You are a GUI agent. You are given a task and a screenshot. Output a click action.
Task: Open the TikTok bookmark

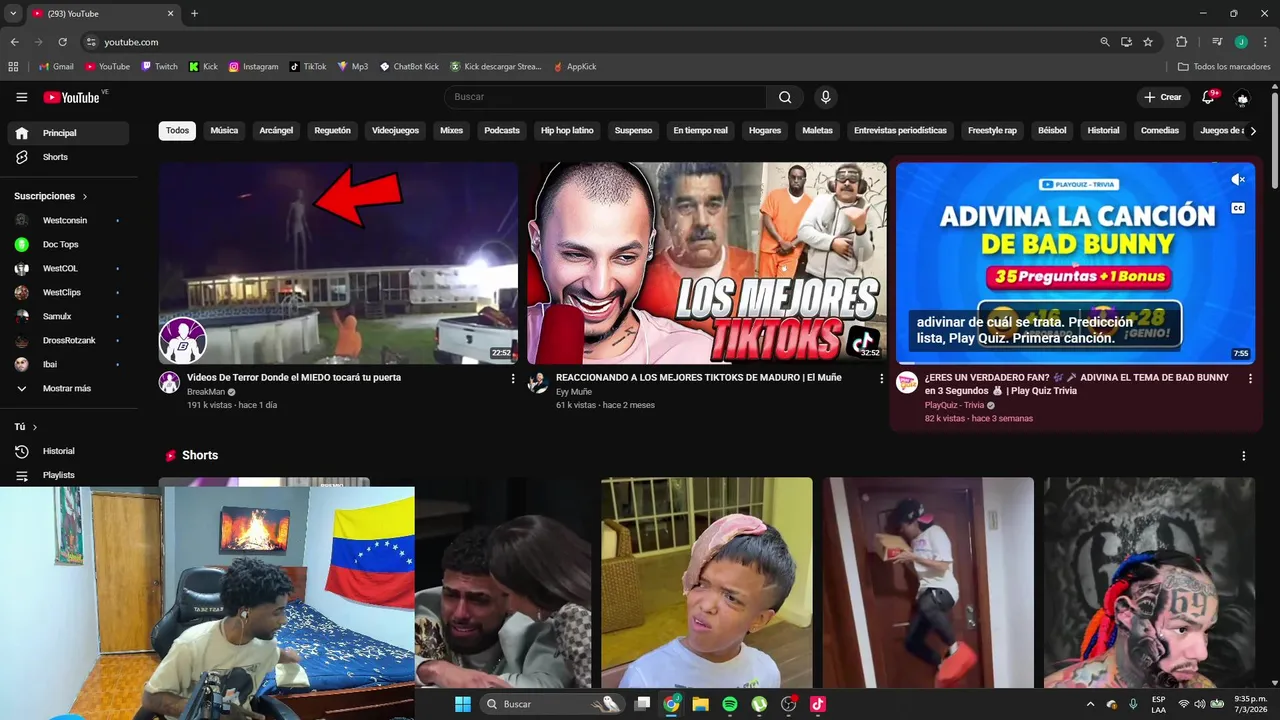pos(308,67)
